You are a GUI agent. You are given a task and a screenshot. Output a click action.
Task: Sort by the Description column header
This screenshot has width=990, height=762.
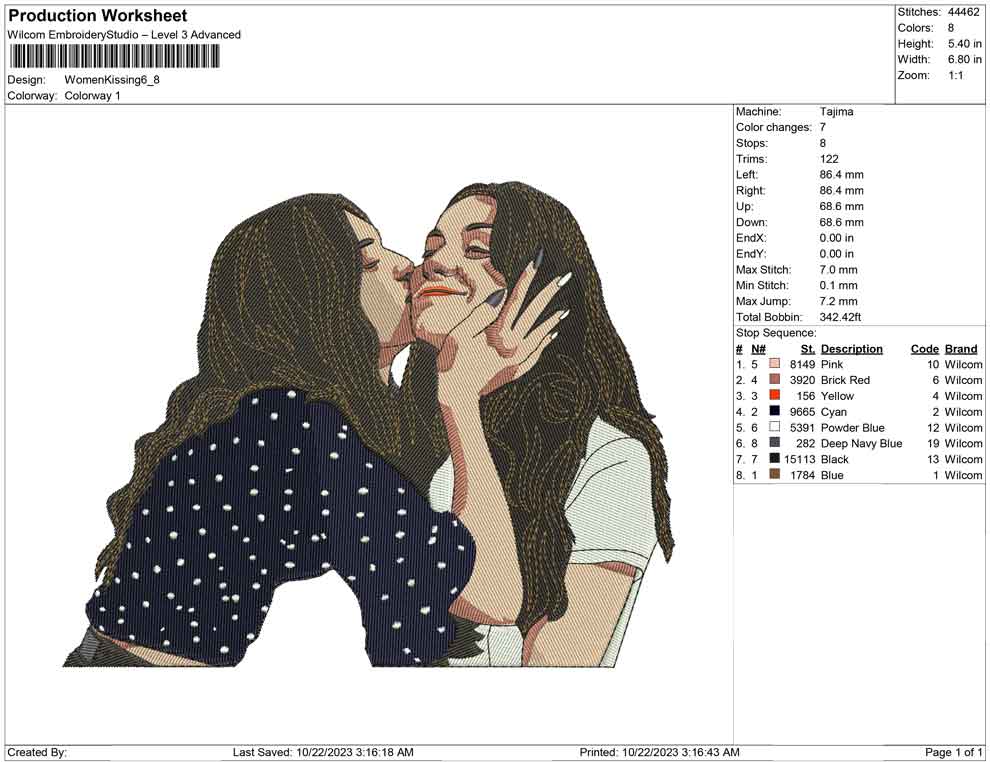point(851,348)
